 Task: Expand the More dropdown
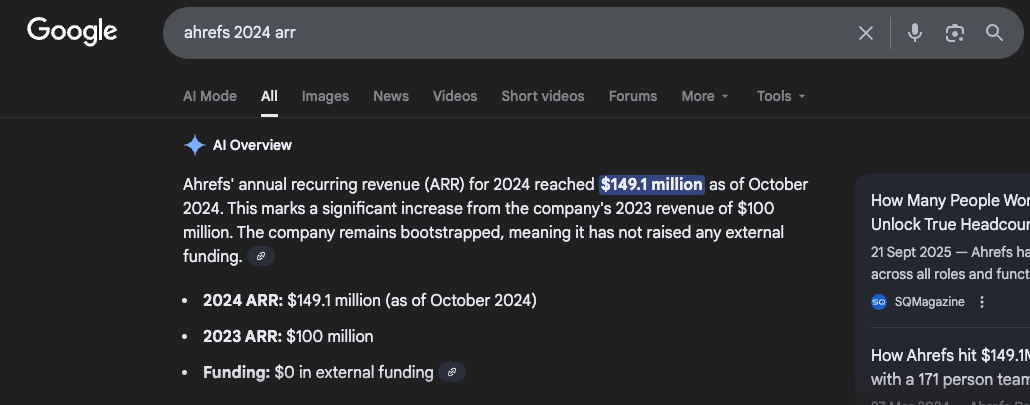click(705, 96)
